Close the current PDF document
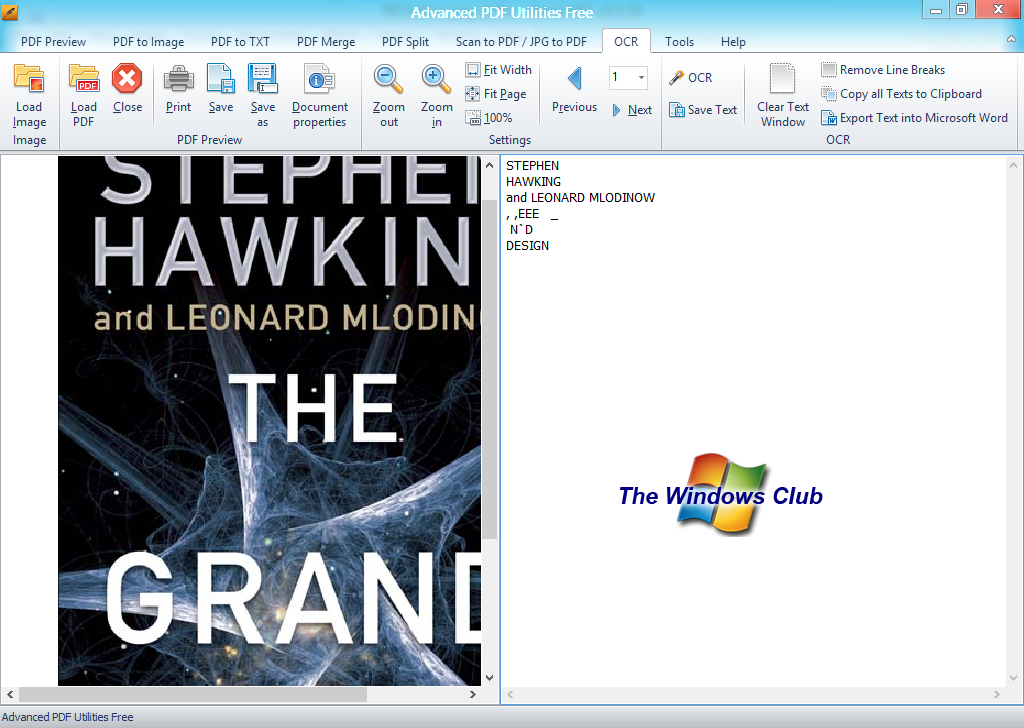The image size is (1024, 728). coord(127,89)
